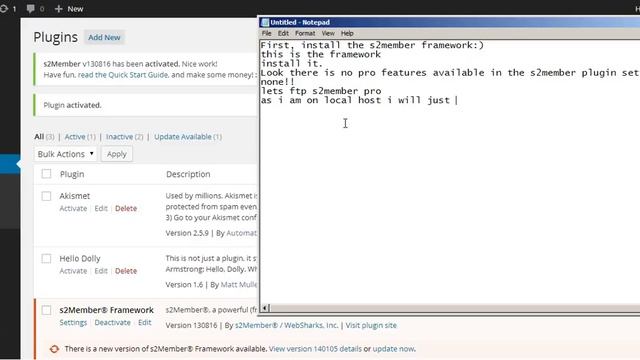Open View version 140105 details link
Viewport: 640px width, 360px height.
[x=315, y=349]
